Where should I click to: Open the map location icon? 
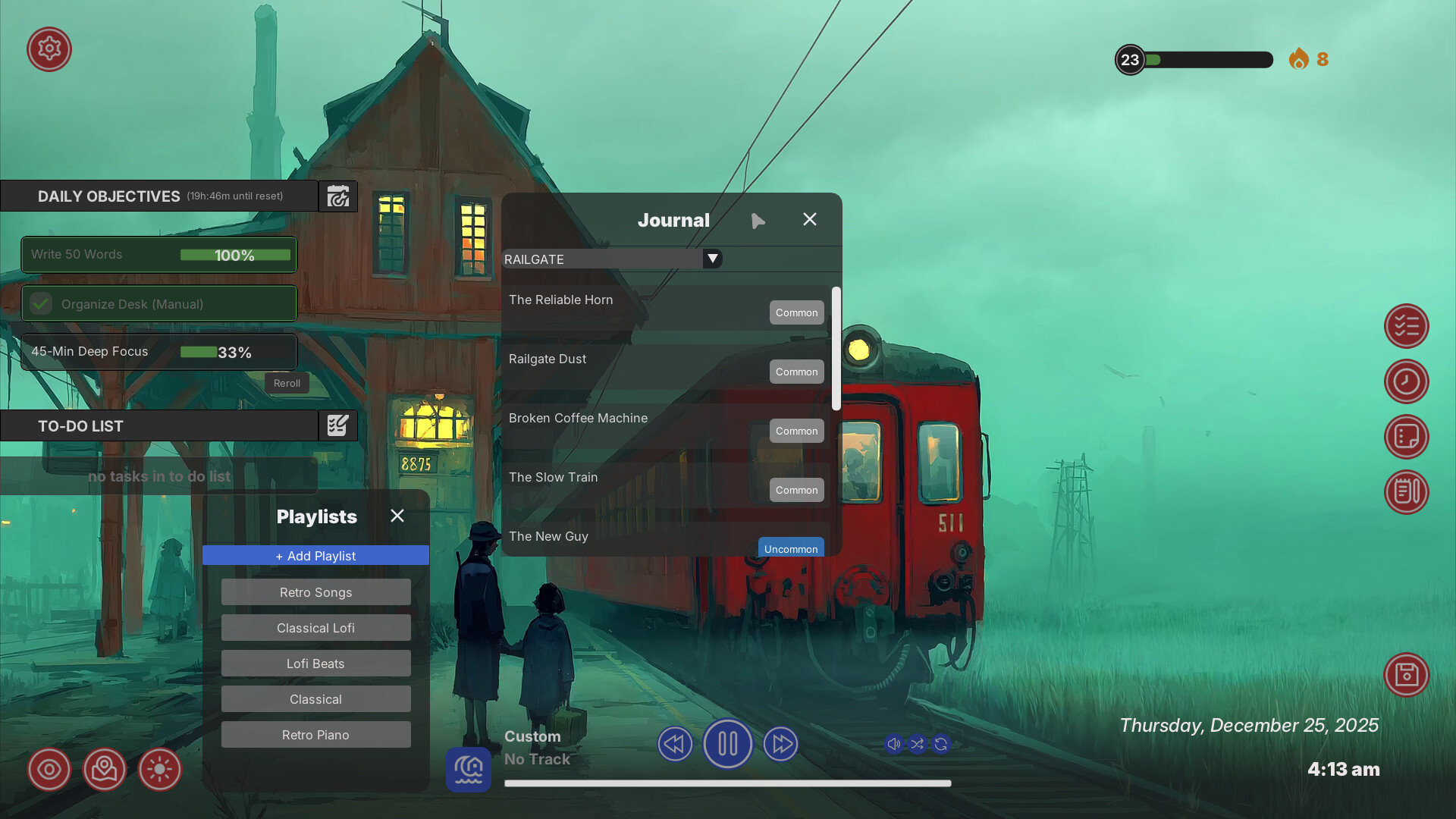click(105, 769)
